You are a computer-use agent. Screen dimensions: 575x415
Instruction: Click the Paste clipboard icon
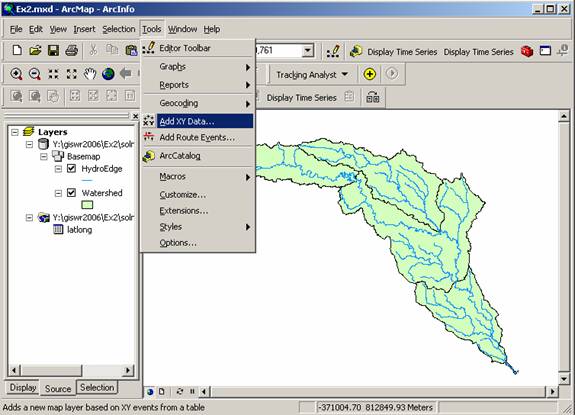pyautogui.click(x=131, y=50)
